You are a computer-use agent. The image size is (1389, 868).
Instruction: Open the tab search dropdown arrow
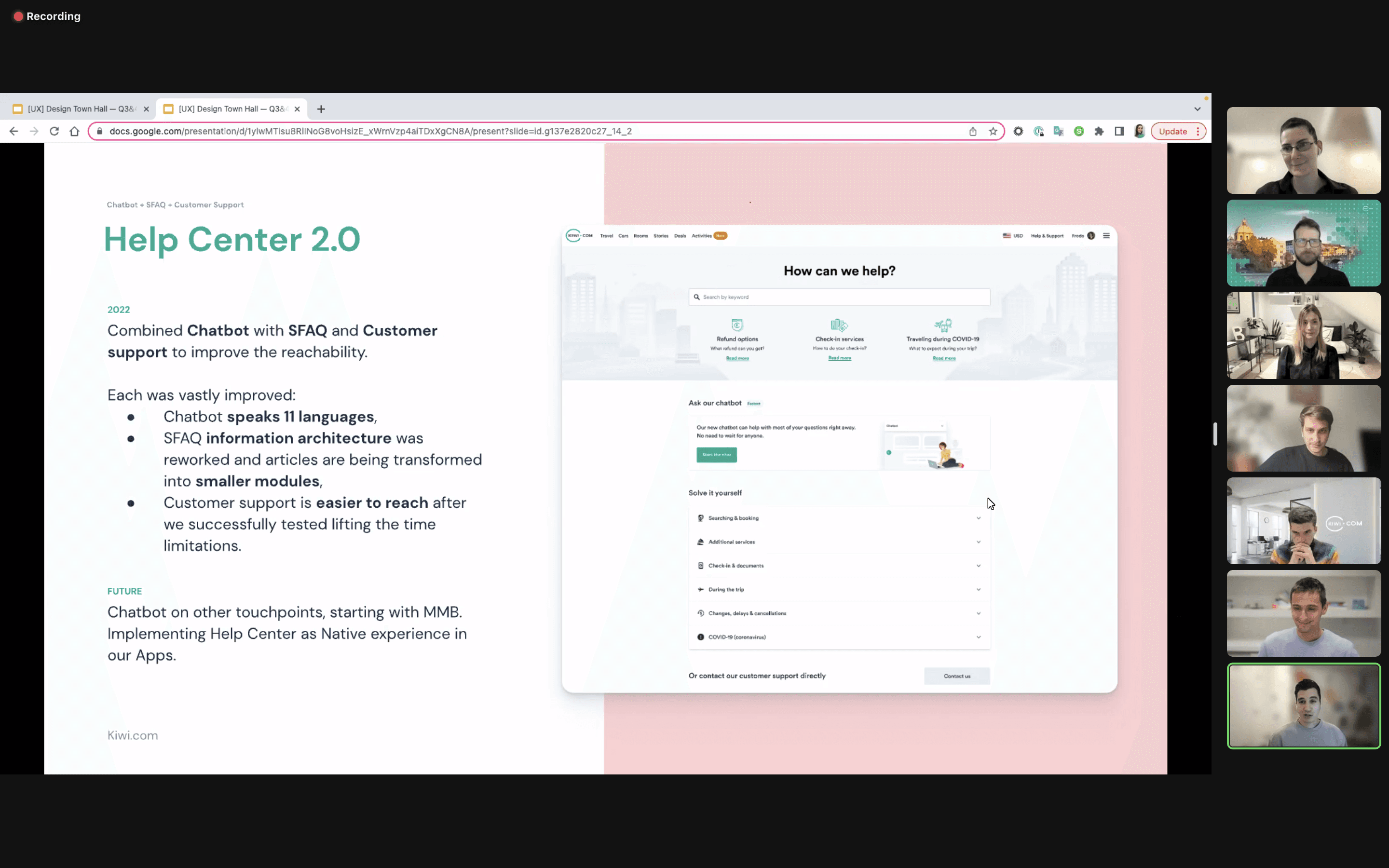[1198, 109]
